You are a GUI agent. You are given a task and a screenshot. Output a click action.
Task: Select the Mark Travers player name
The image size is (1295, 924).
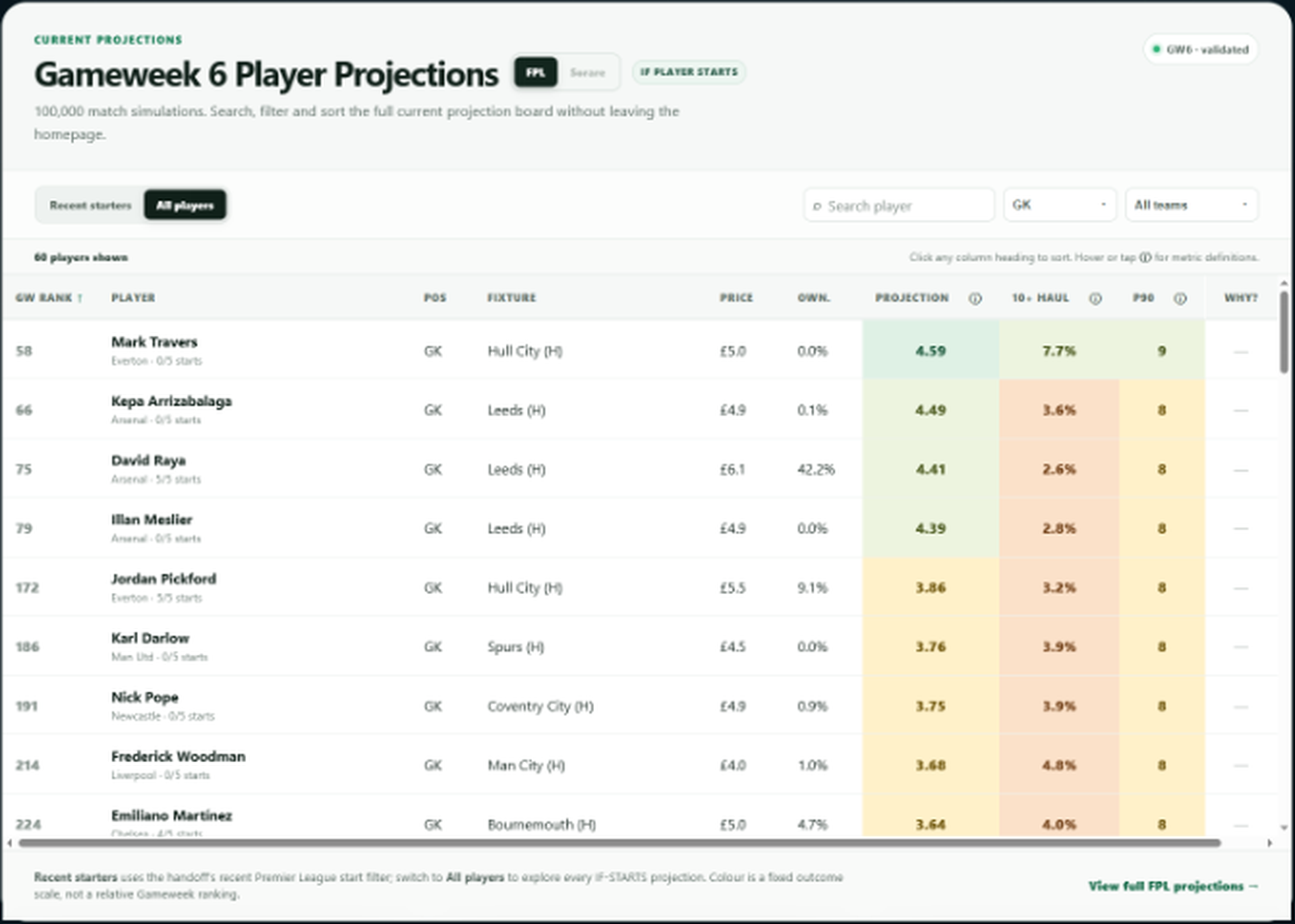(154, 342)
